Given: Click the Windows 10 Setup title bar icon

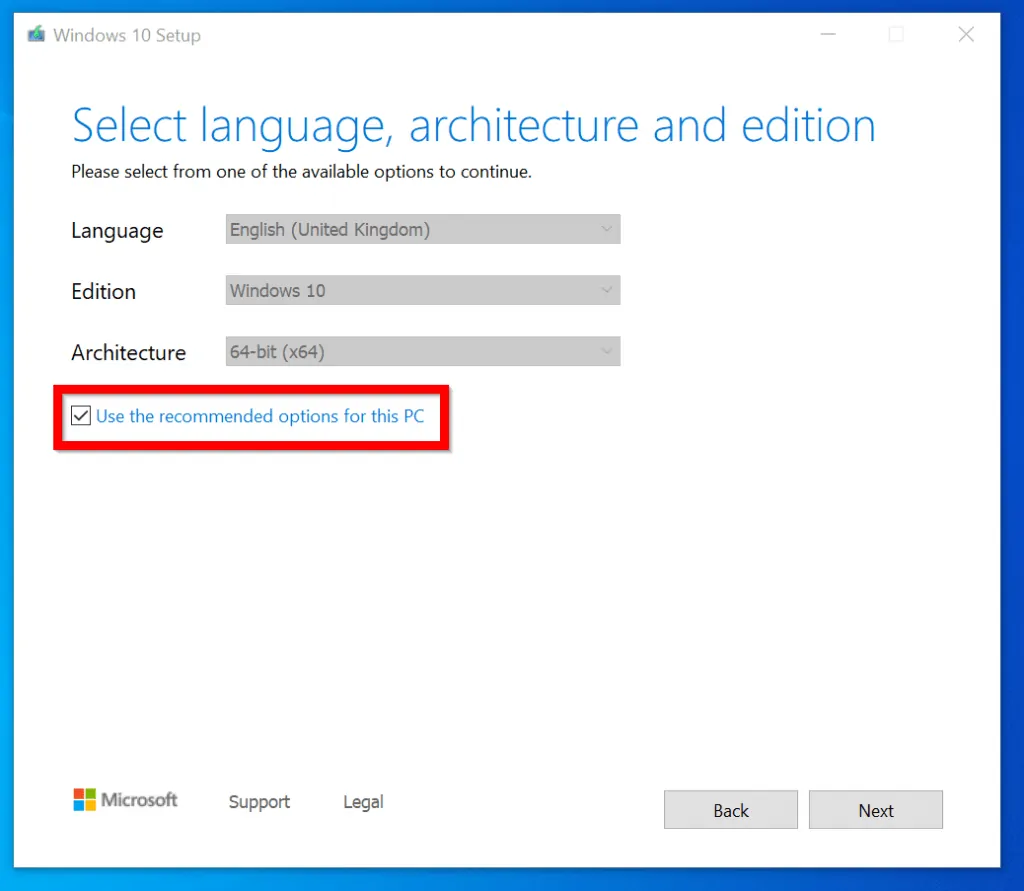Looking at the screenshot, I should pyautogui.click(x=37, y=34).
